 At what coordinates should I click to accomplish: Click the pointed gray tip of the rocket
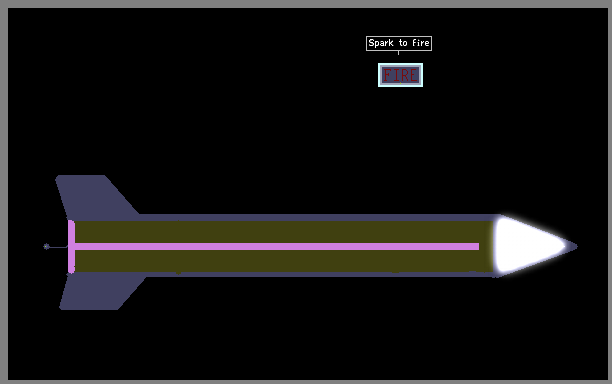572,246
